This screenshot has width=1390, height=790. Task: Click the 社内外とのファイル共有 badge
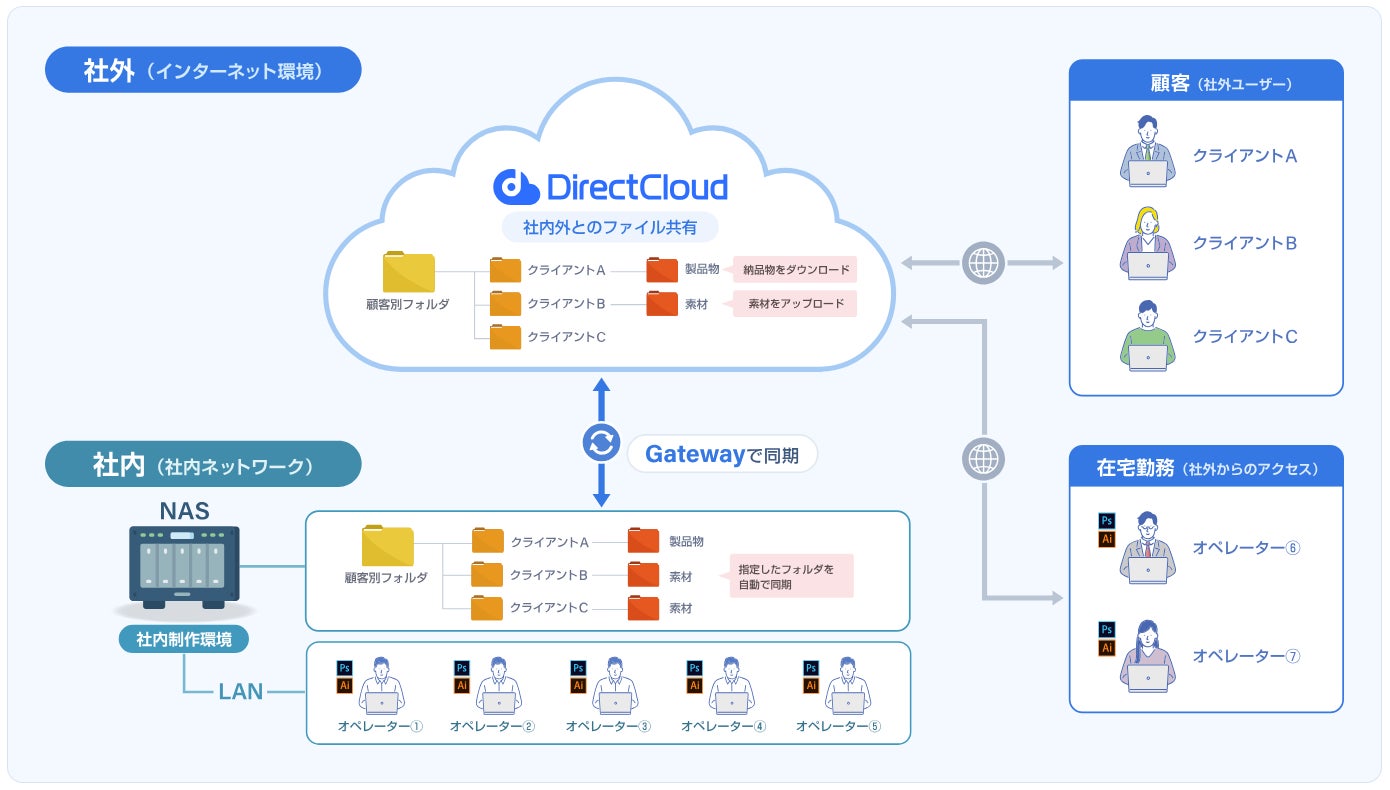[x=610, y=227]
